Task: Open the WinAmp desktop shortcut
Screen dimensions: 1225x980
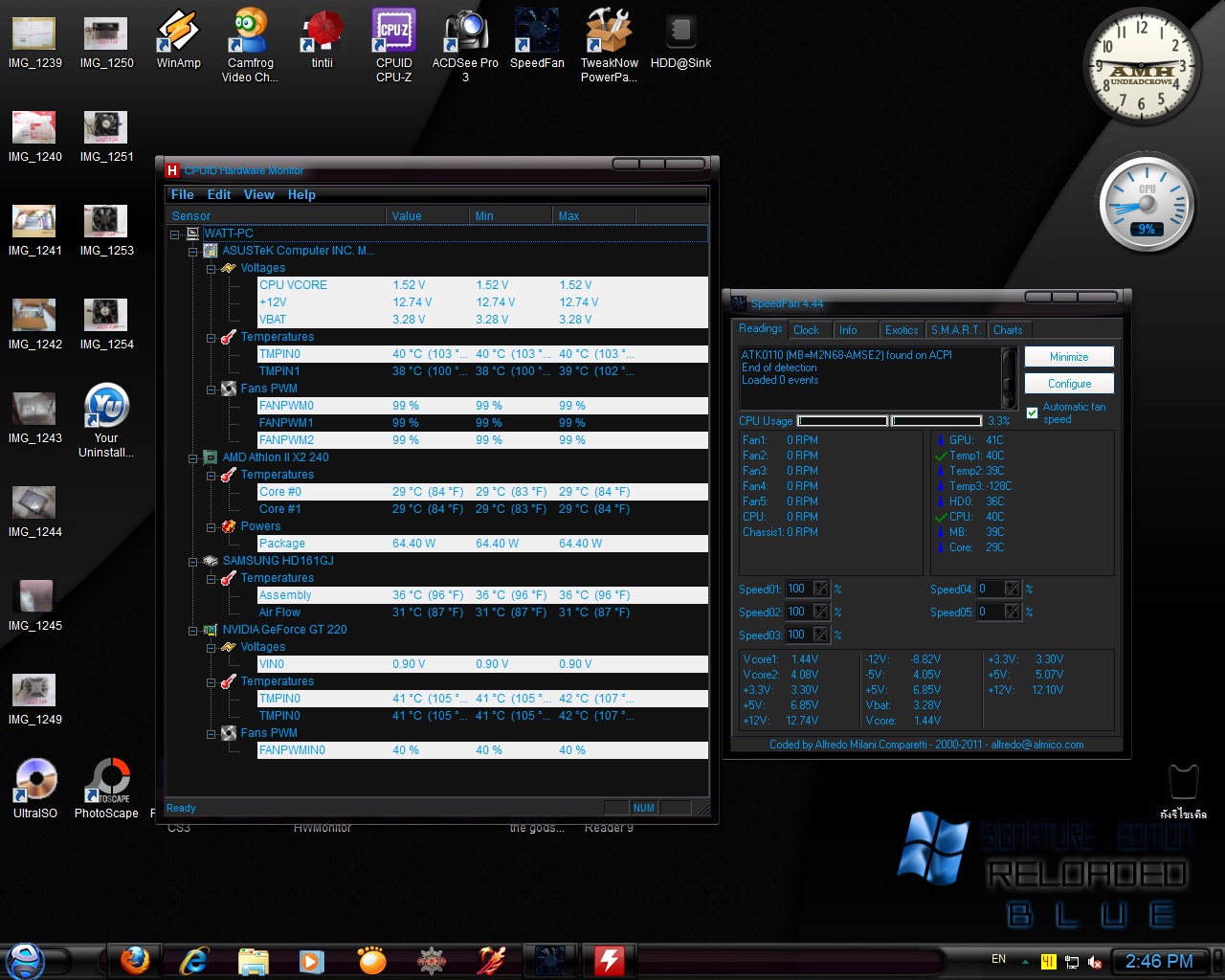Action: click(x=179, y=39)
